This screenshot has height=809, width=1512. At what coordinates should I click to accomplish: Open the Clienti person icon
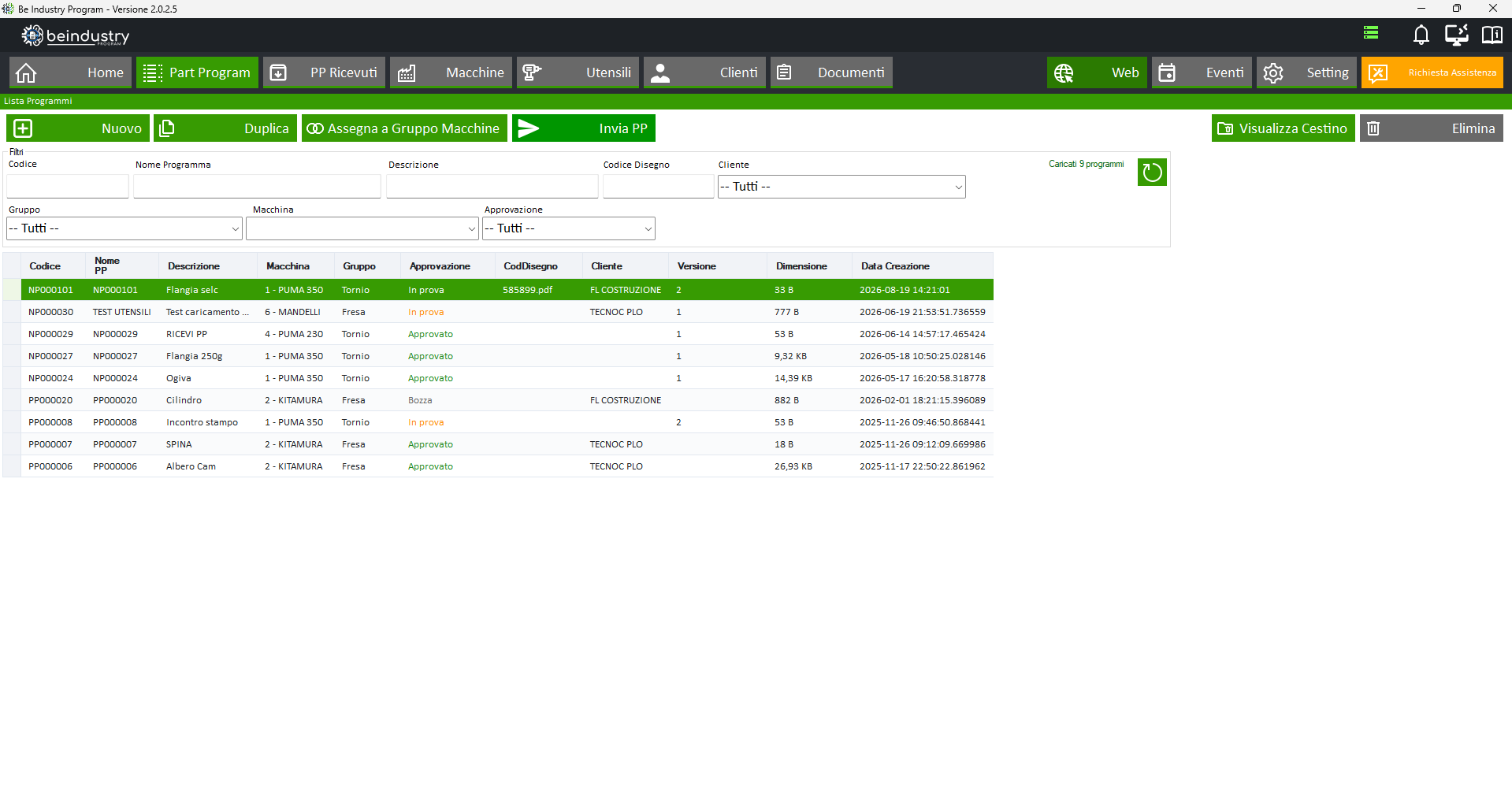tap(660, 73)
